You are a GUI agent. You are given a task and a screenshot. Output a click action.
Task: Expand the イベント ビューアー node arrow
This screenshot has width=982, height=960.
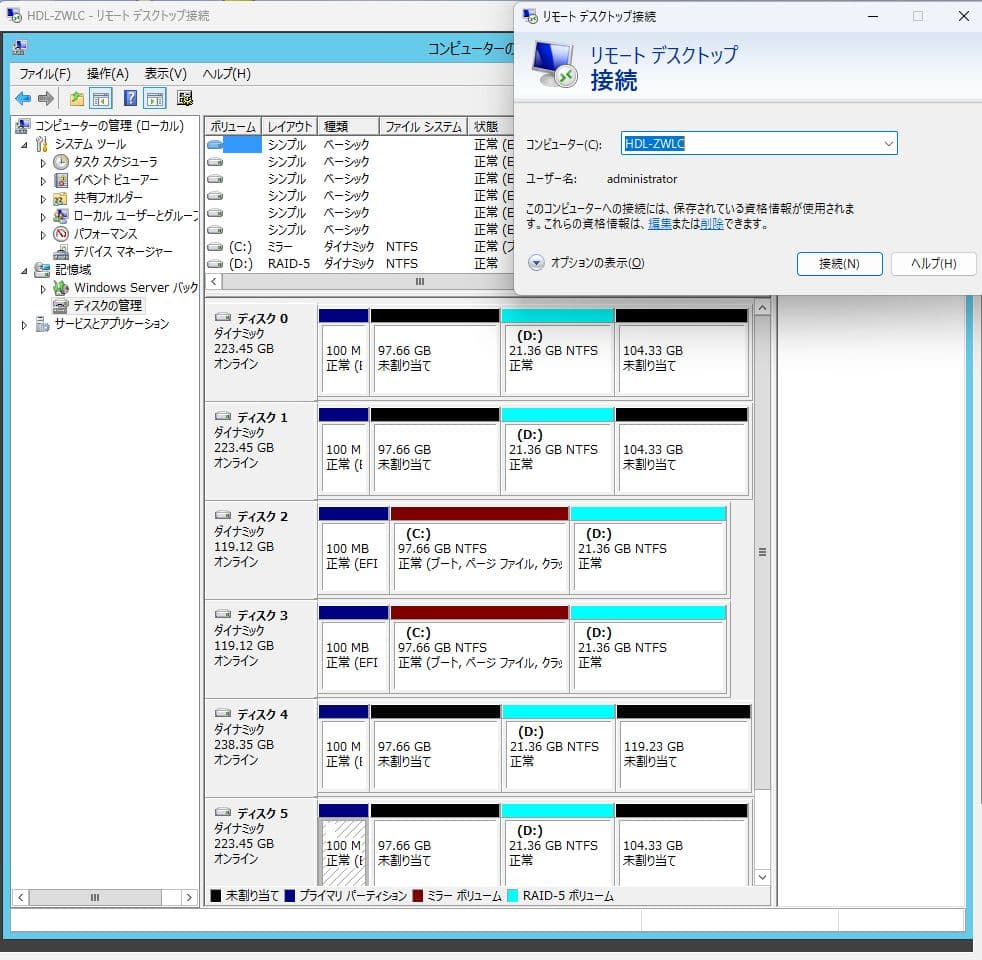[43, 181]
